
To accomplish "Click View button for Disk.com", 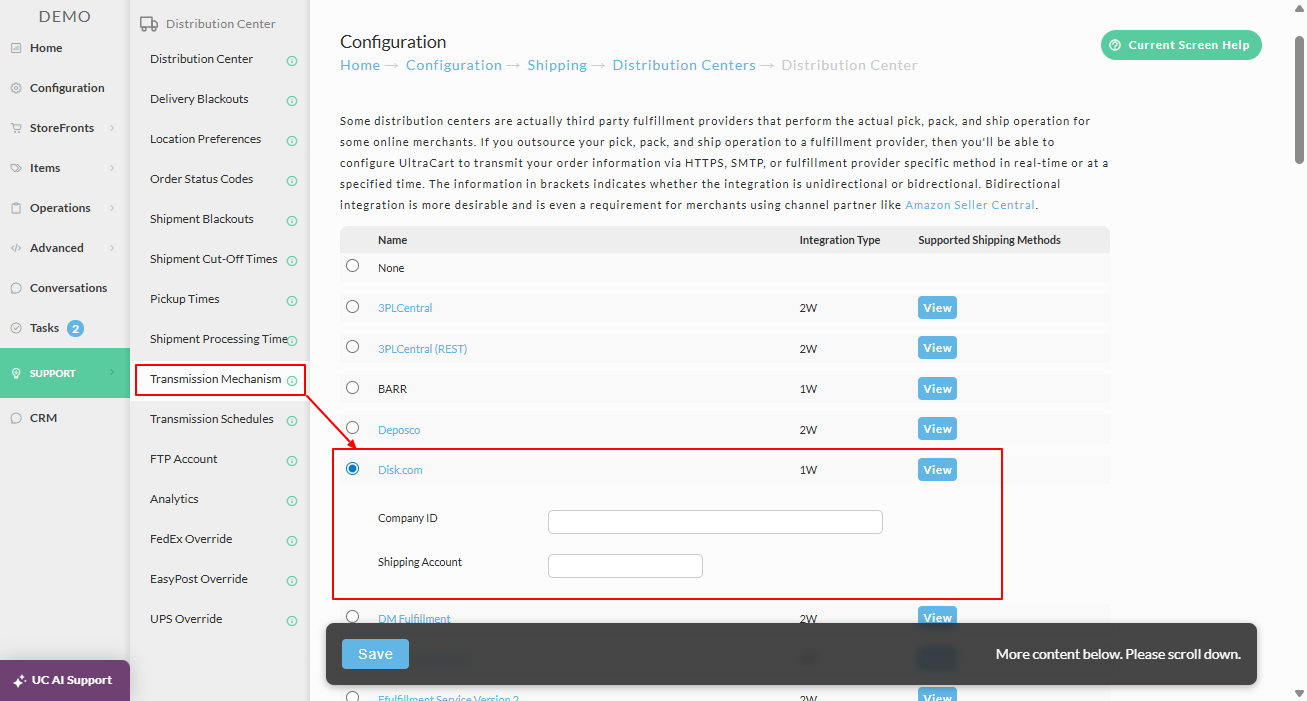I will [x=937, y=469].
